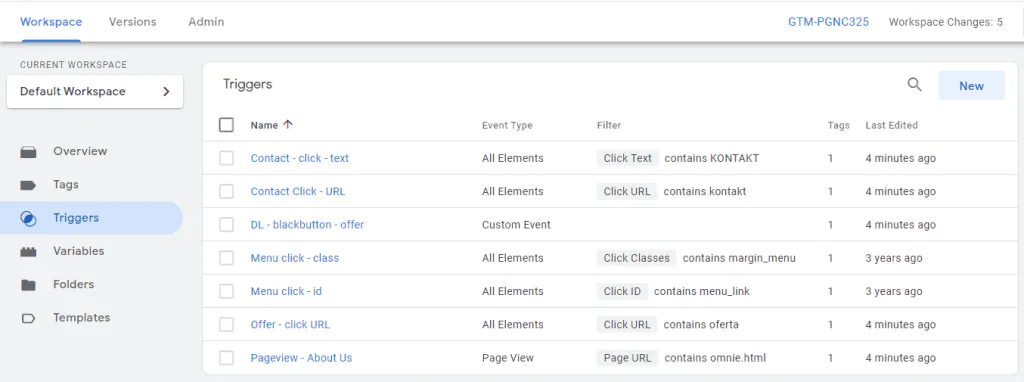Click the Folders icon in sidebar
The image size is (1024, 382).
click(x=28, y=285)
